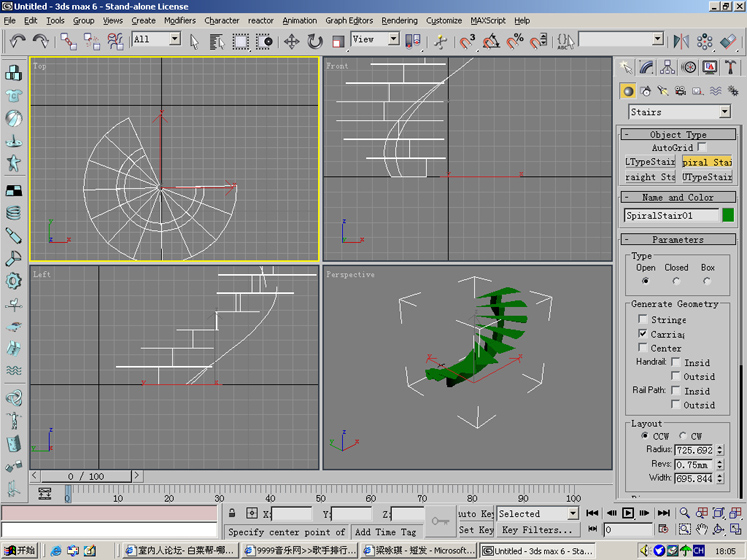This screenshot has width=747, height=560.
Task: Open the Rendering menu
Action: pyautogui.click(x=399, y=20)
